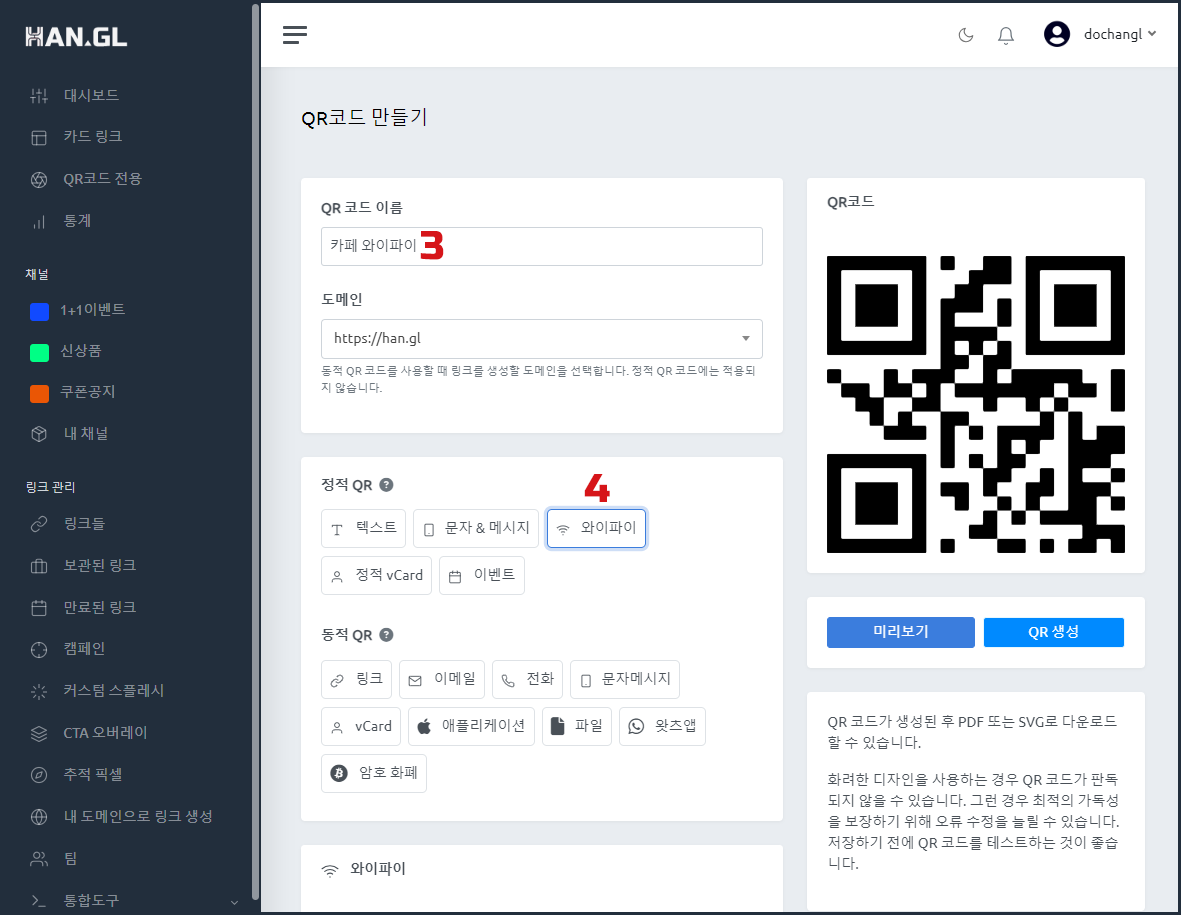
Task: Select the 문자 & 메시지 QR type
Action: (x=476, y=528)
